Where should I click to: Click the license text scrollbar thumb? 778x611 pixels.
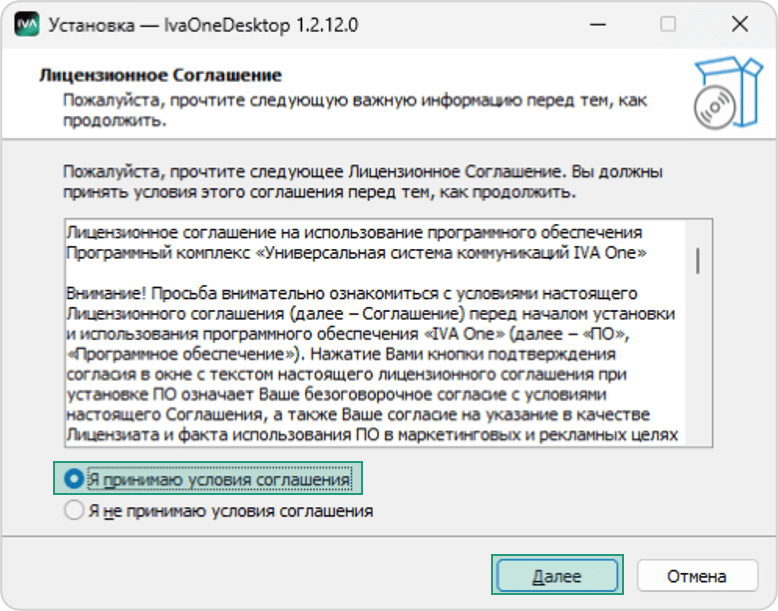point(698,261)
